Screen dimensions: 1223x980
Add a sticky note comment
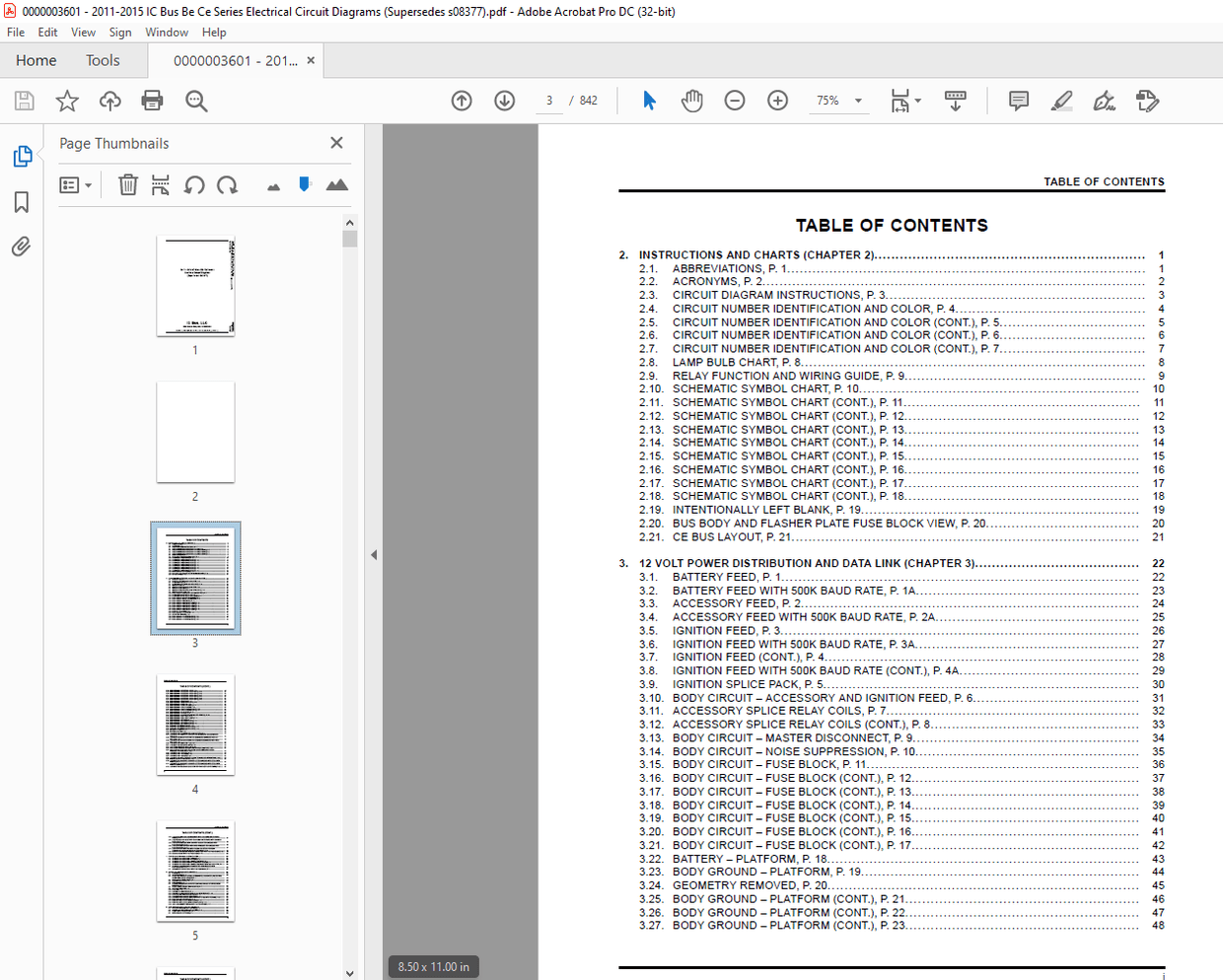point(1018,101)
